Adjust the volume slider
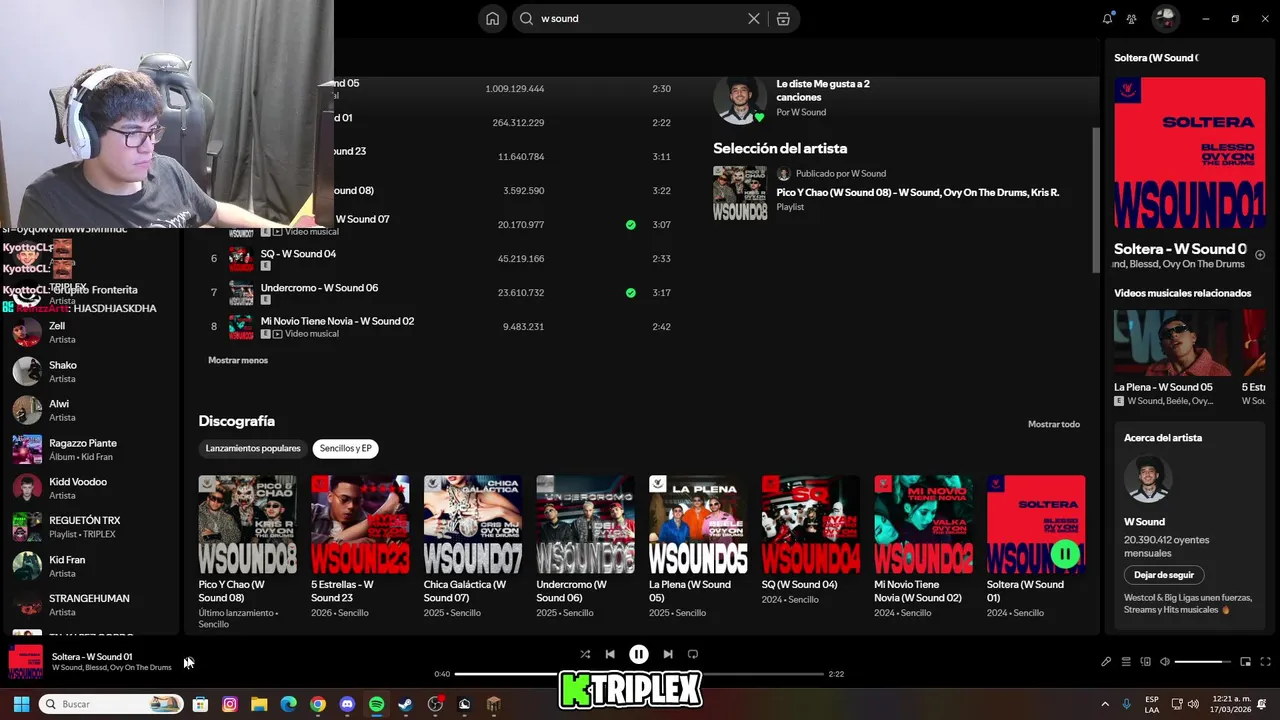This screenshot has width=1280, height=720. coord(1203,662)
